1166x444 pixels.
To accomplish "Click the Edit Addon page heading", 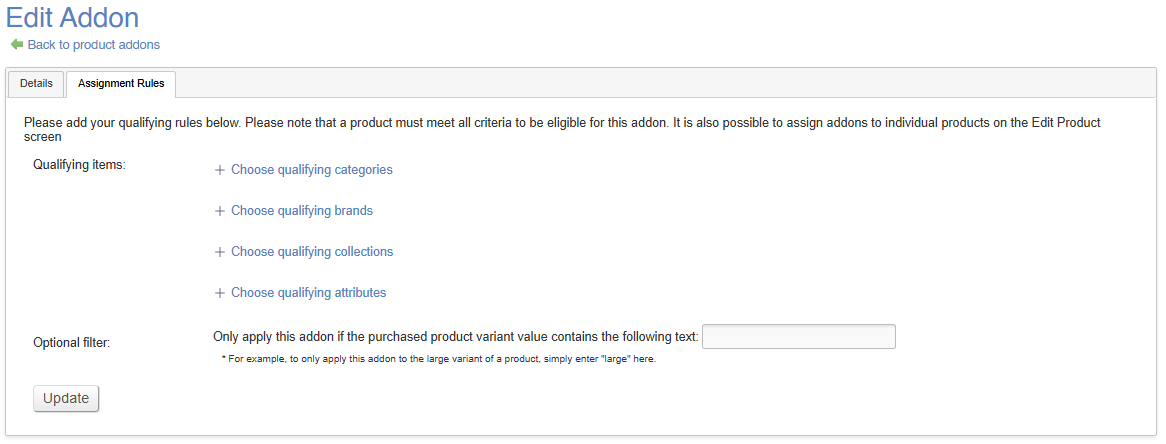I will 72,17.
